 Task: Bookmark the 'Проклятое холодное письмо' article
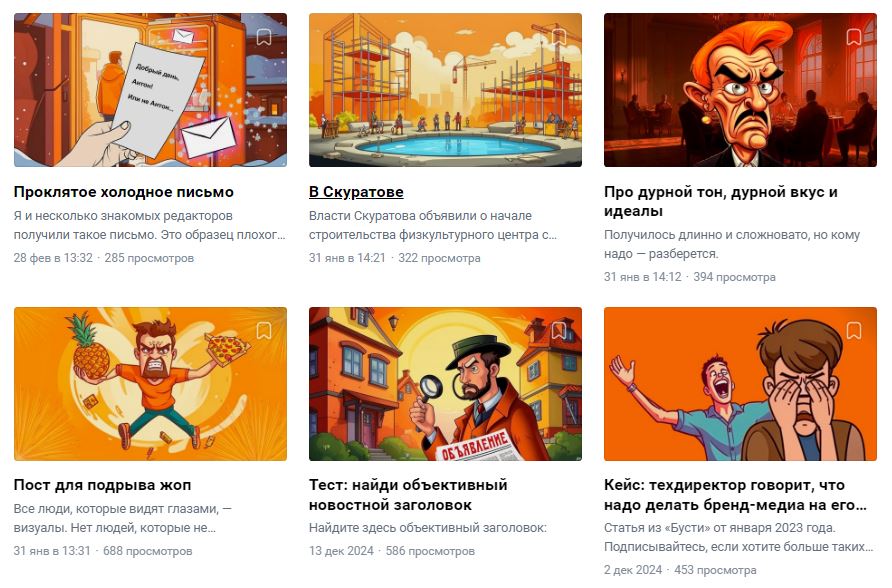263,38
